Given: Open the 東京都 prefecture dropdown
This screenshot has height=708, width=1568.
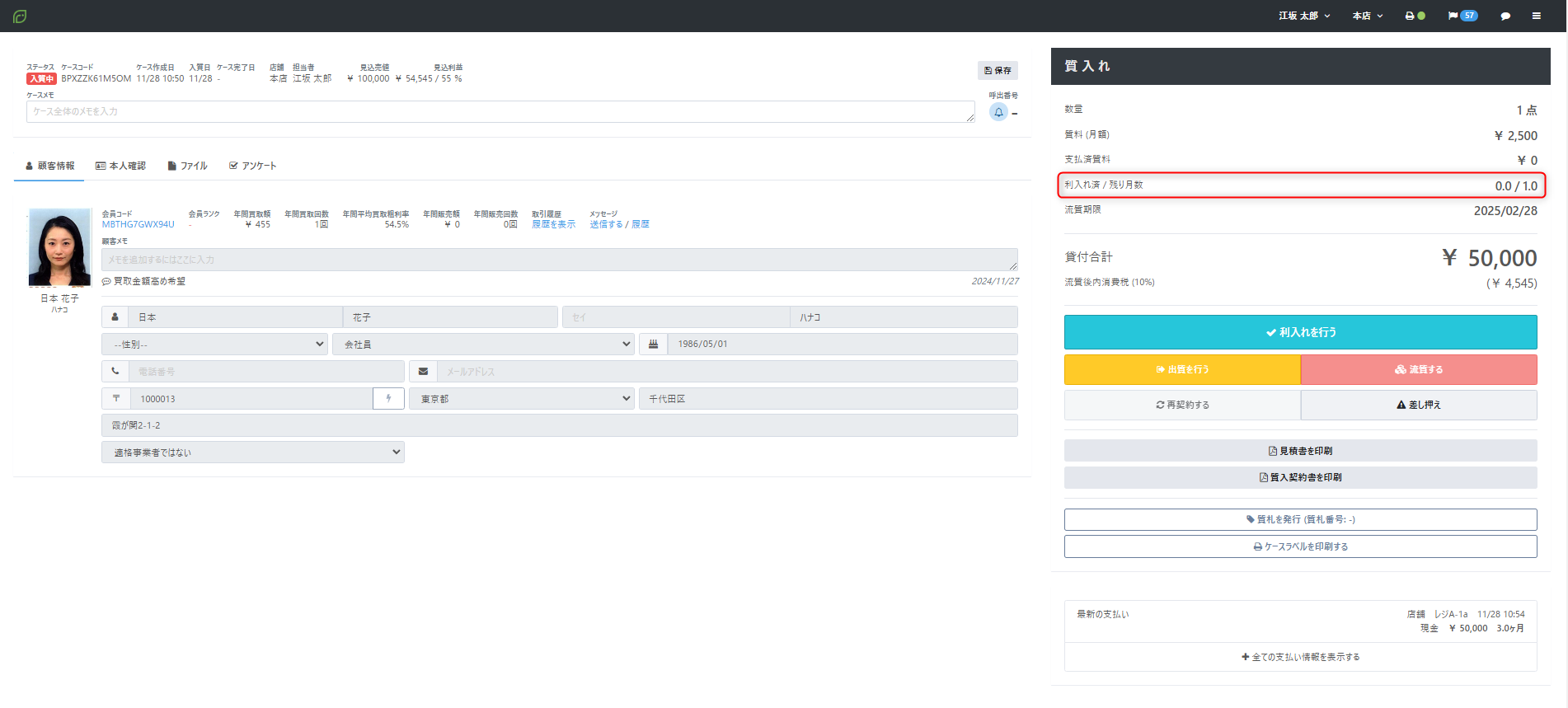Looking at the screenshot, I should [x=522, y=399].
